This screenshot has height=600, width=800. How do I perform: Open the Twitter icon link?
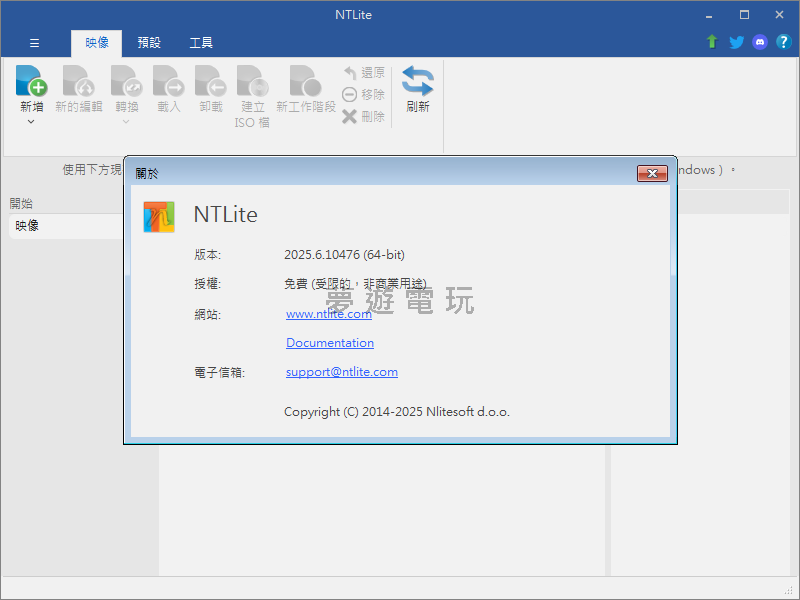click(736, 42)
